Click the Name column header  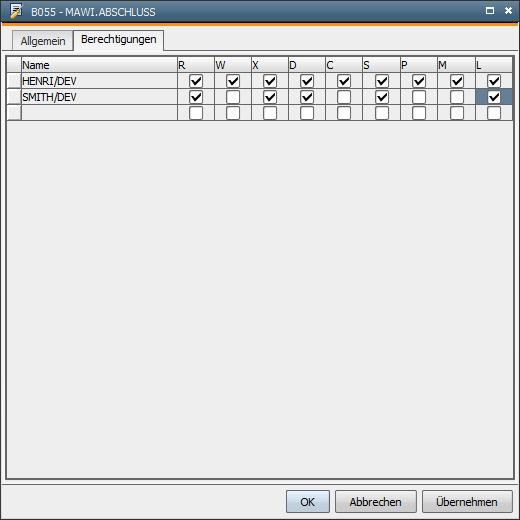coord(99,65)
